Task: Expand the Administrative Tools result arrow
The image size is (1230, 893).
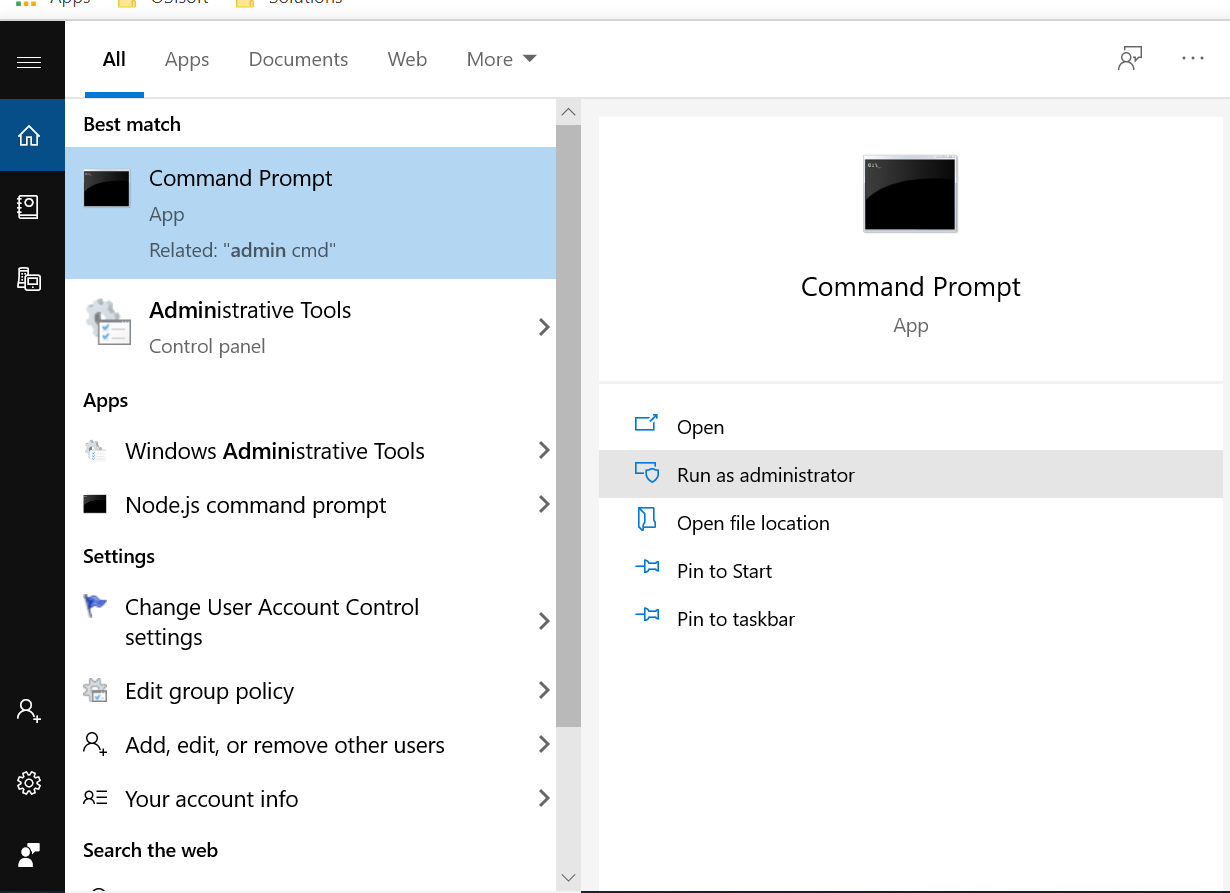Action: pos(544,327)
